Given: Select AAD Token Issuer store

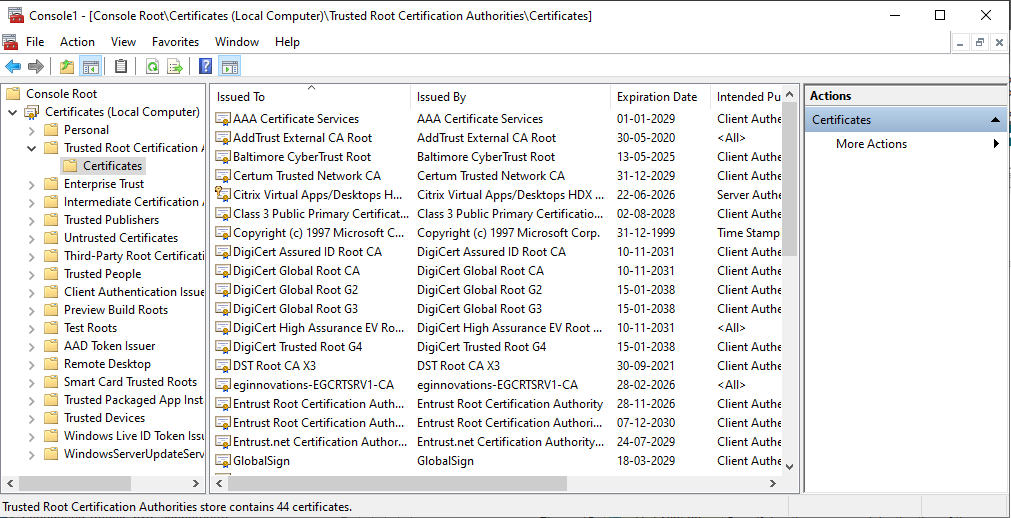Looking at the screenshot, I should click(x=109, y=346).
